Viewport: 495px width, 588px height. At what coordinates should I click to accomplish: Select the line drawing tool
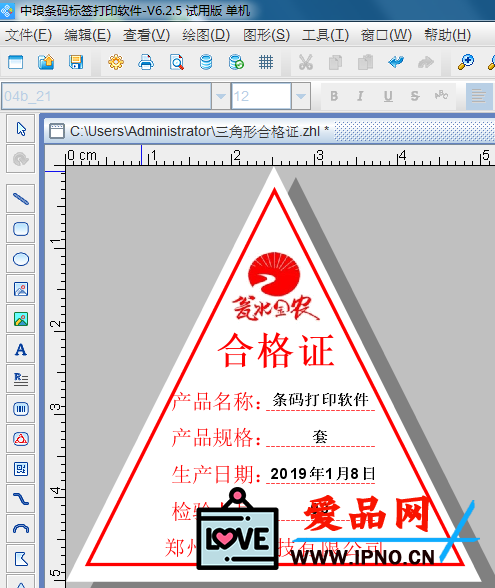[x=21, y=199]
